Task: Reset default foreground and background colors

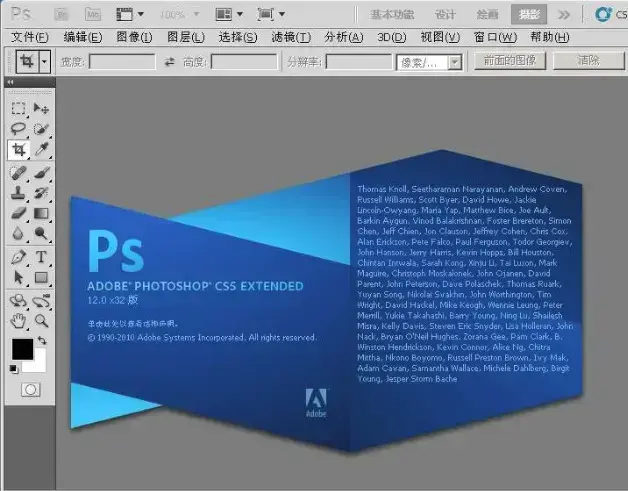Action: [x=14, y=369]
